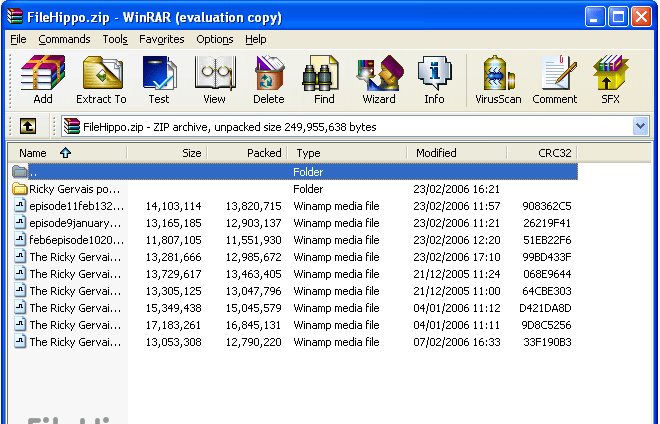Click the parent folder '..' icon

(19, 171)
